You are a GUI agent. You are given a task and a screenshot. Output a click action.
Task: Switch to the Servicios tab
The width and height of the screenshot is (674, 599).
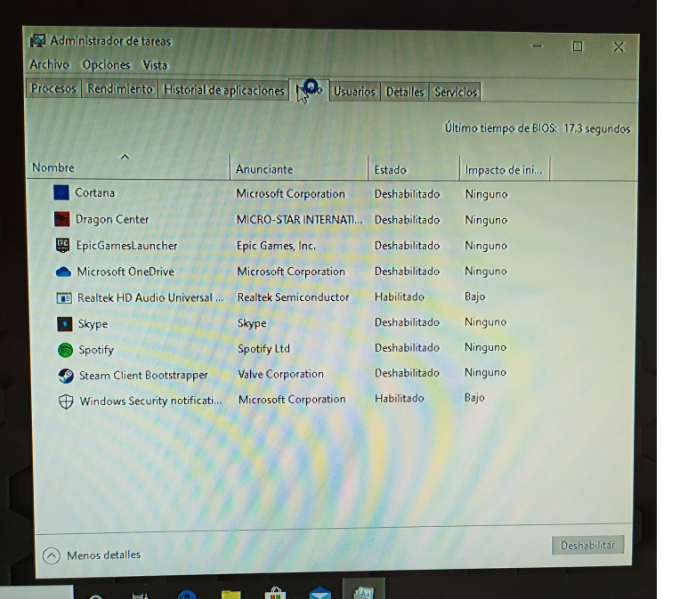tap(455, 92)
